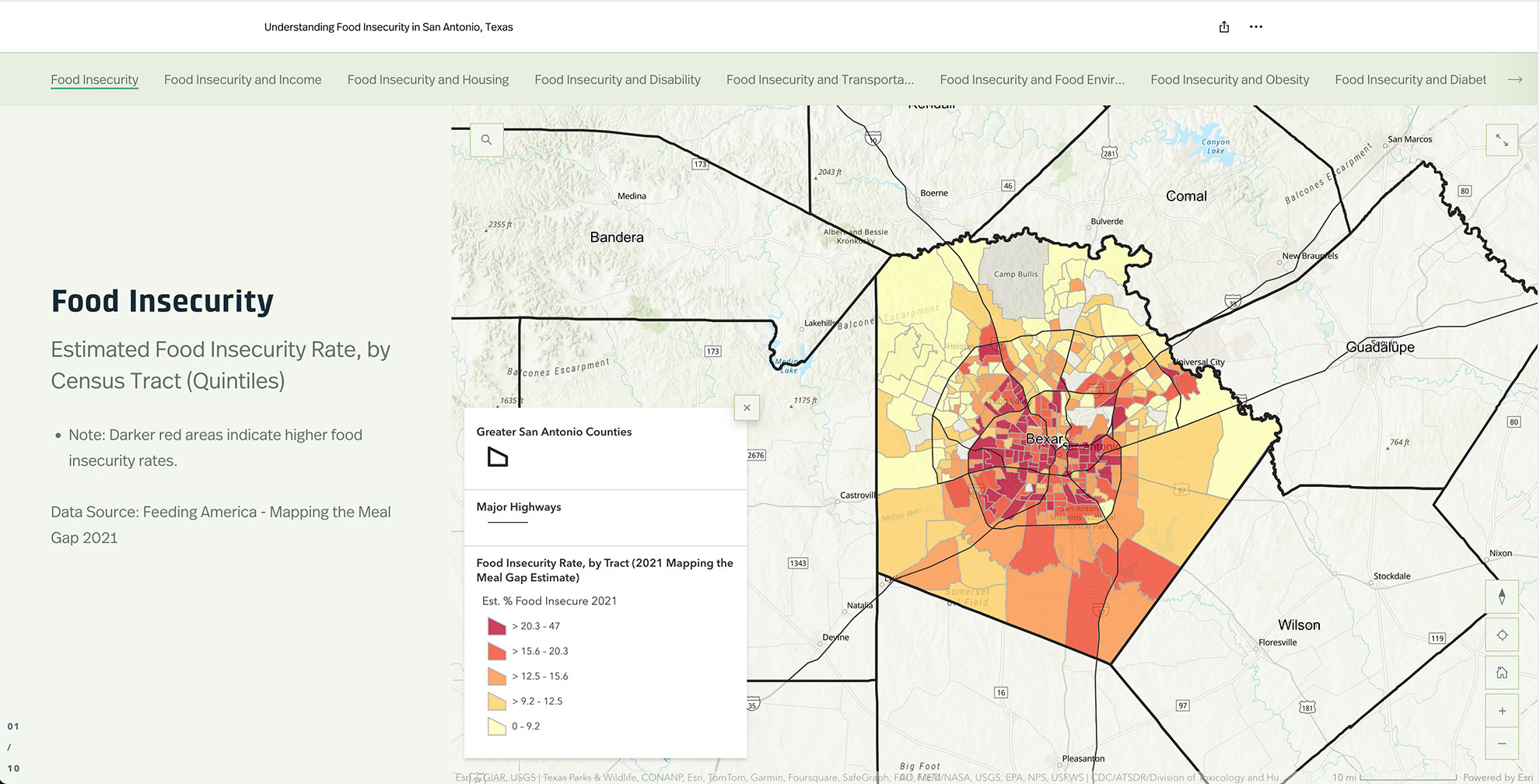Click the darkest red 20.3 - 47 swatch
The width and height of the screenshot is (1540, 784).
pos(496,626)
